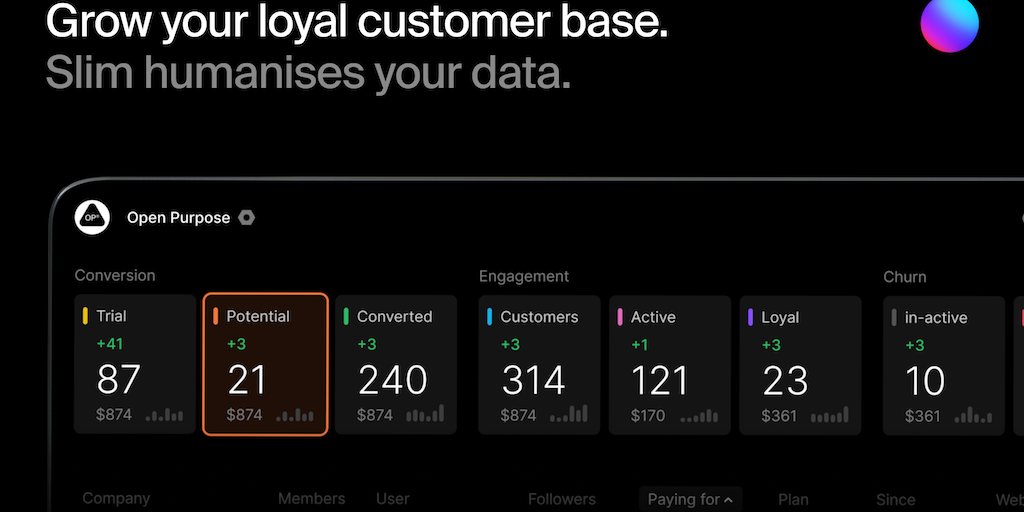Click the mini bar chart in Active card
This screenshot has width=1024, height=512.
pos(700,414)
